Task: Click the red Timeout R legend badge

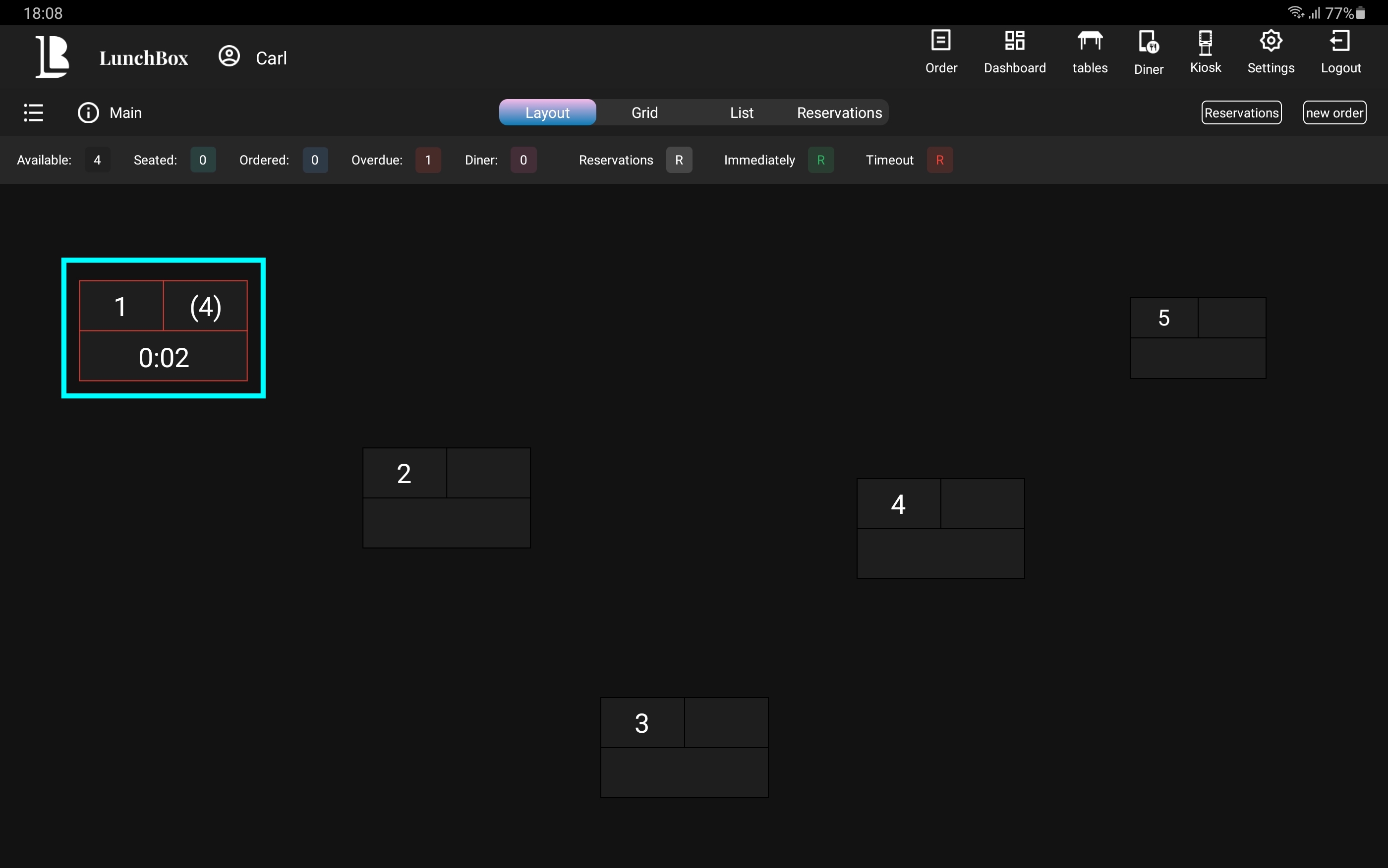Action: (939, 160)
